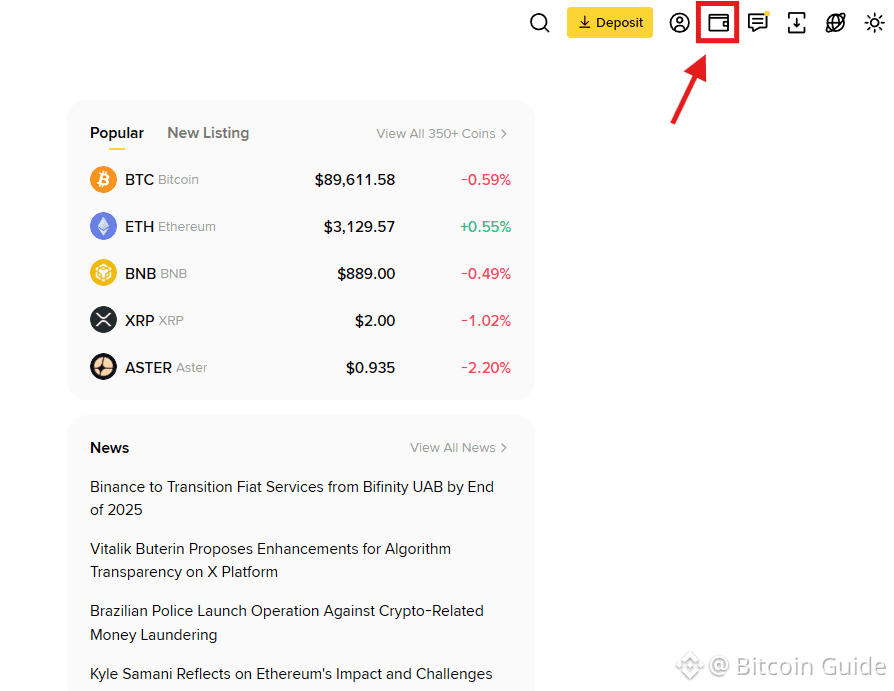Click the Bitcoin coin logo
This screenshot has width=894, height=691.
[x=103, y=180]
